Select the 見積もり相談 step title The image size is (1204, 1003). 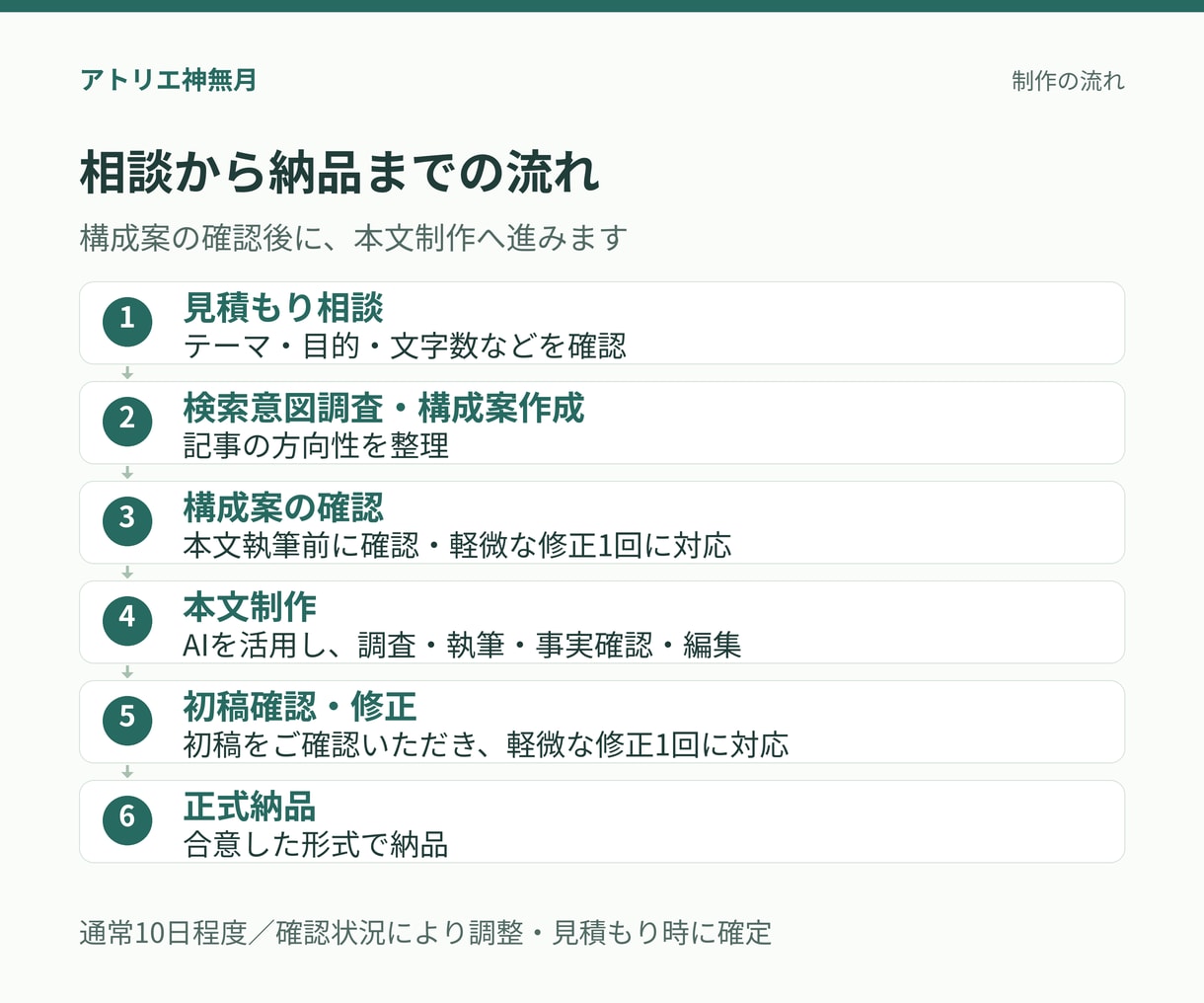point(283,308)
